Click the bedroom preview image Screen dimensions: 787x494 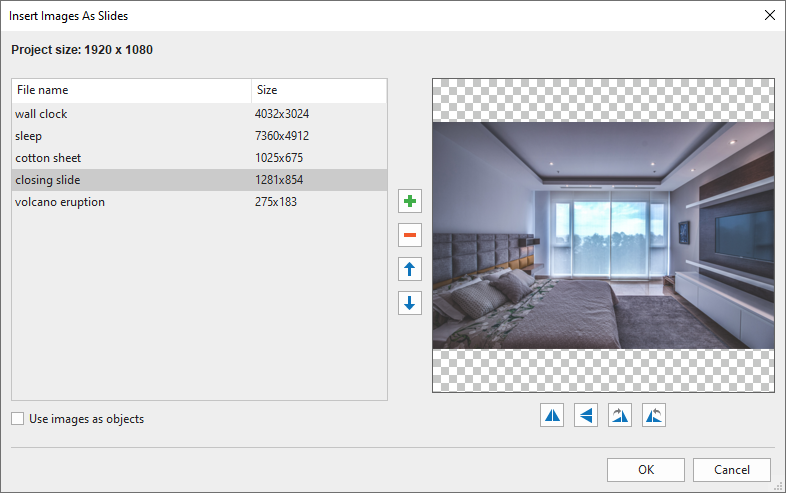pos(603,235)
